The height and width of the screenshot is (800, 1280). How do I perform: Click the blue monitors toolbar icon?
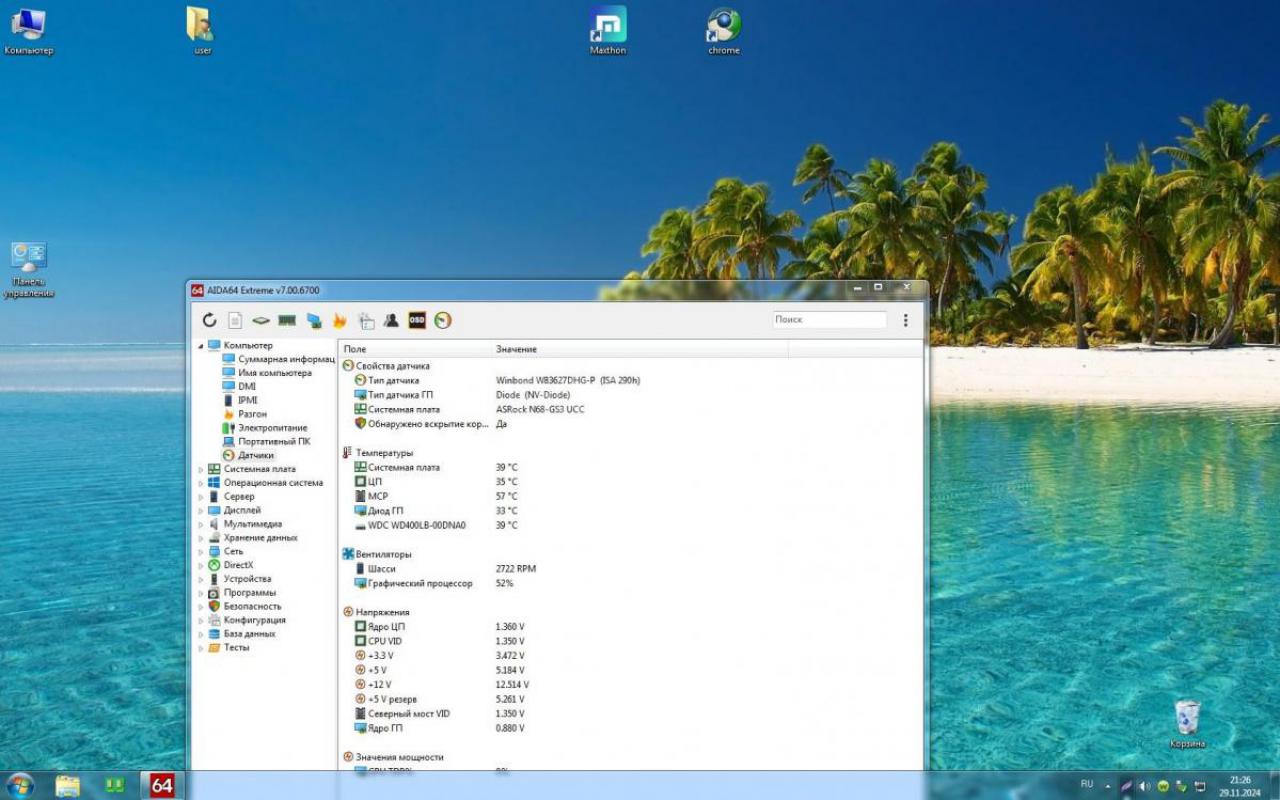pos(314,320)
